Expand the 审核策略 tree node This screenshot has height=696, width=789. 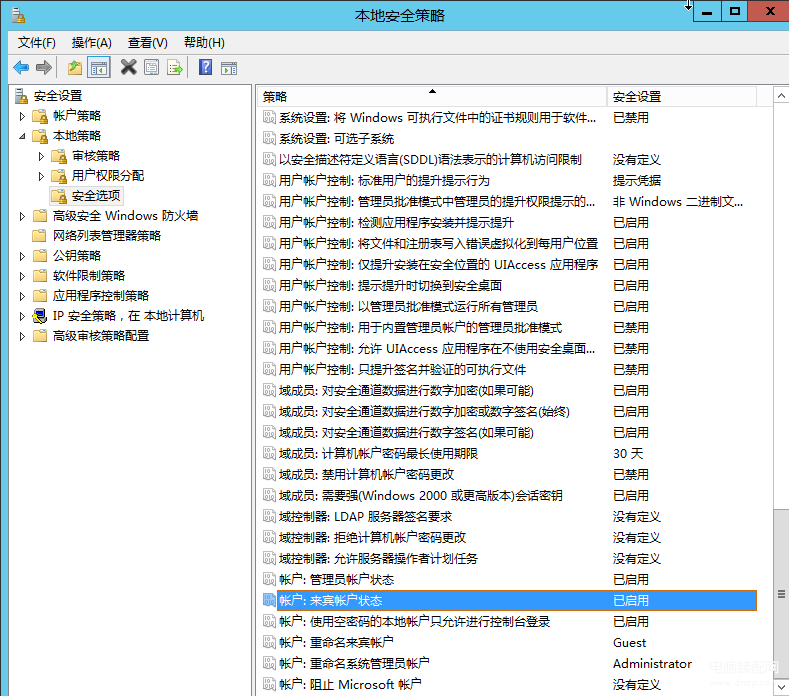[x=41, y=157]
